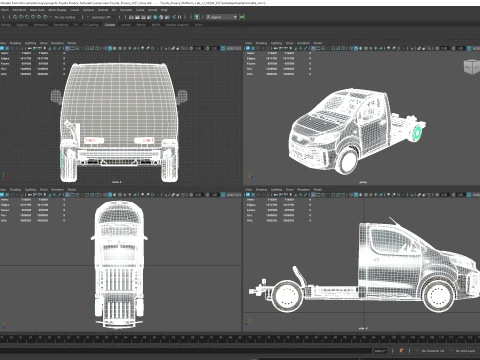Click the view cube in perspective viewport
Image resolution: width=480 pixels, height=360 pixels.
pos(471,66)
